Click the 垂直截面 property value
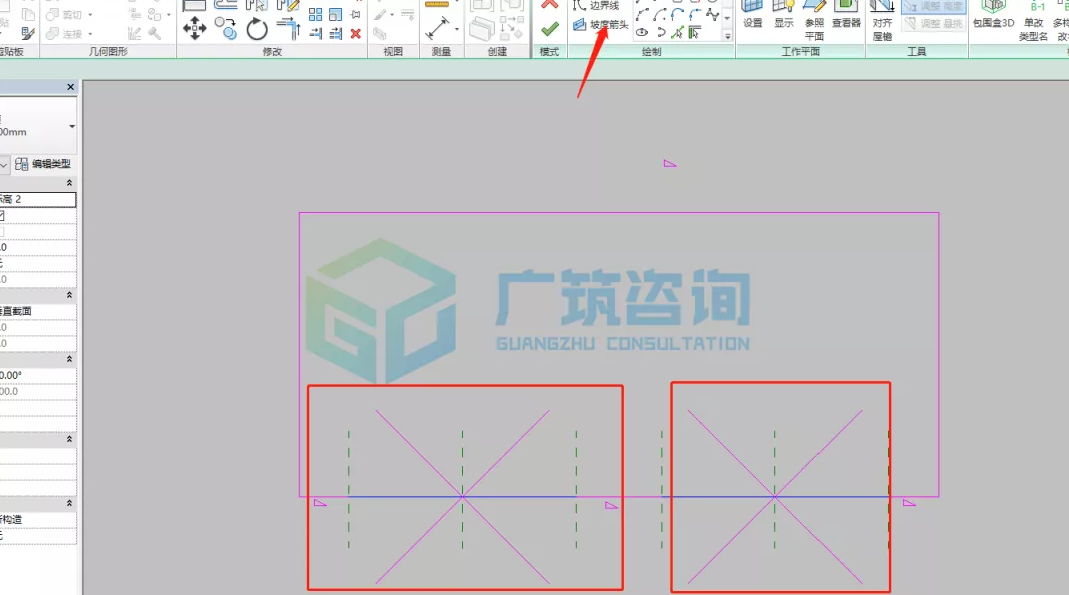Screen dimensions: 1069x595 click(38, 311)
